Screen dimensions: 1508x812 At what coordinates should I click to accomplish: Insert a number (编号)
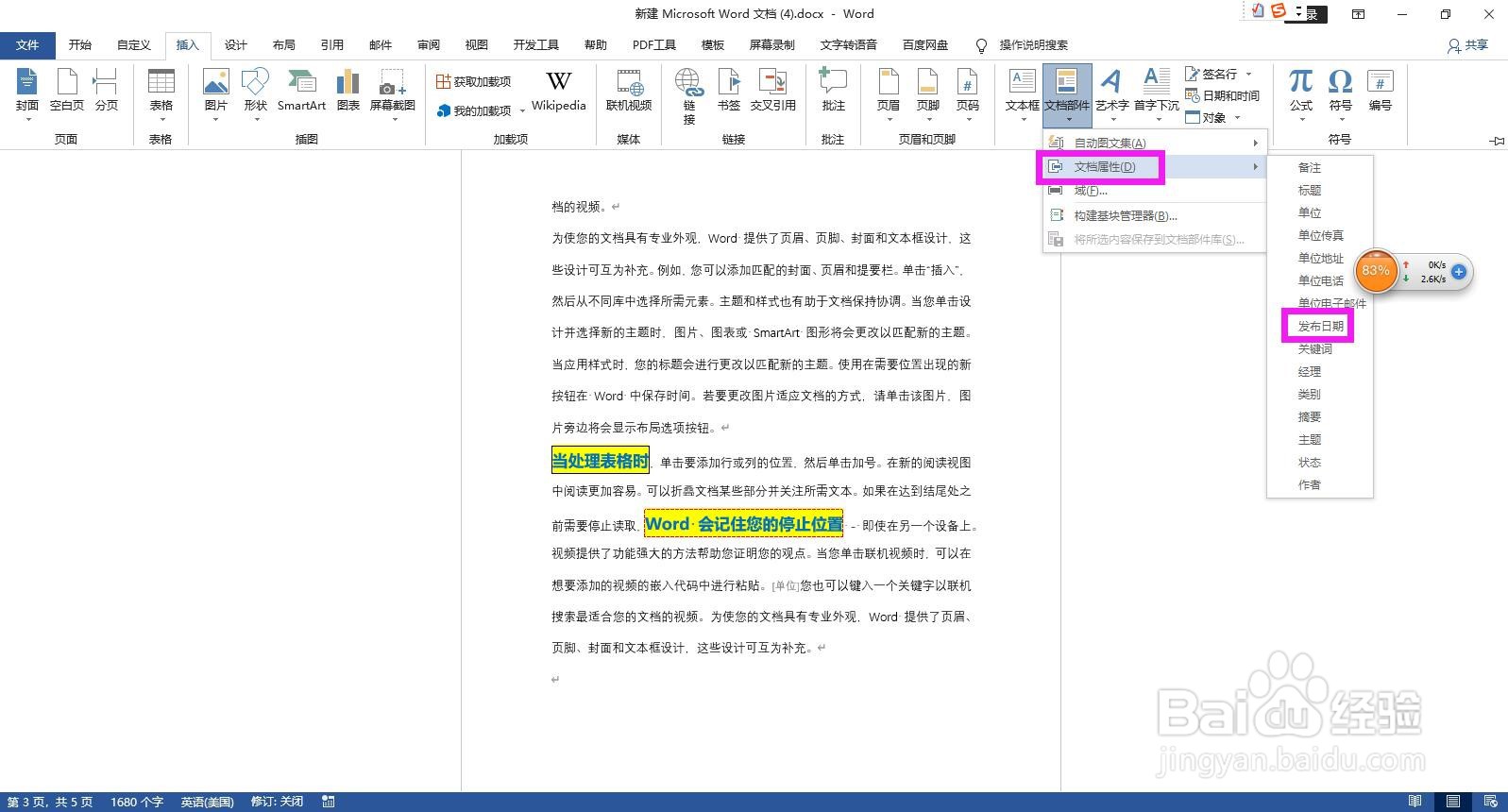pos(1381,91)
